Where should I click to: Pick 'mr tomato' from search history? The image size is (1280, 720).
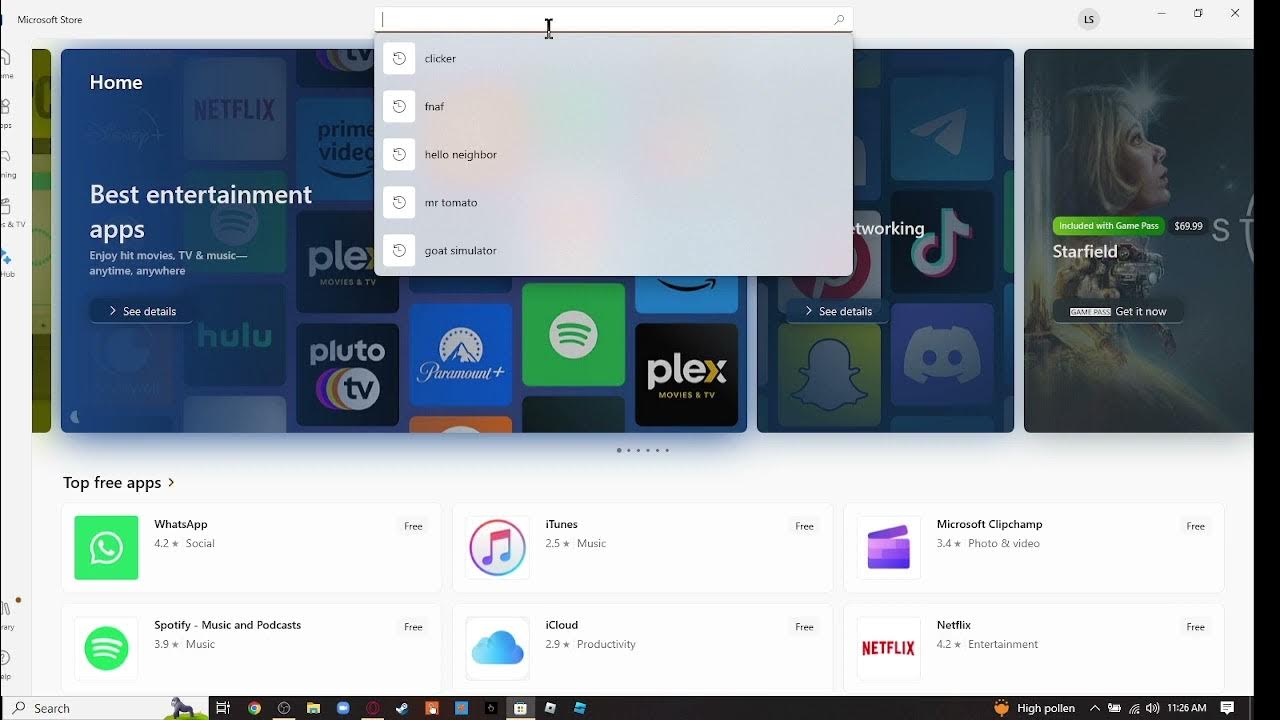[x=613, y=202]
